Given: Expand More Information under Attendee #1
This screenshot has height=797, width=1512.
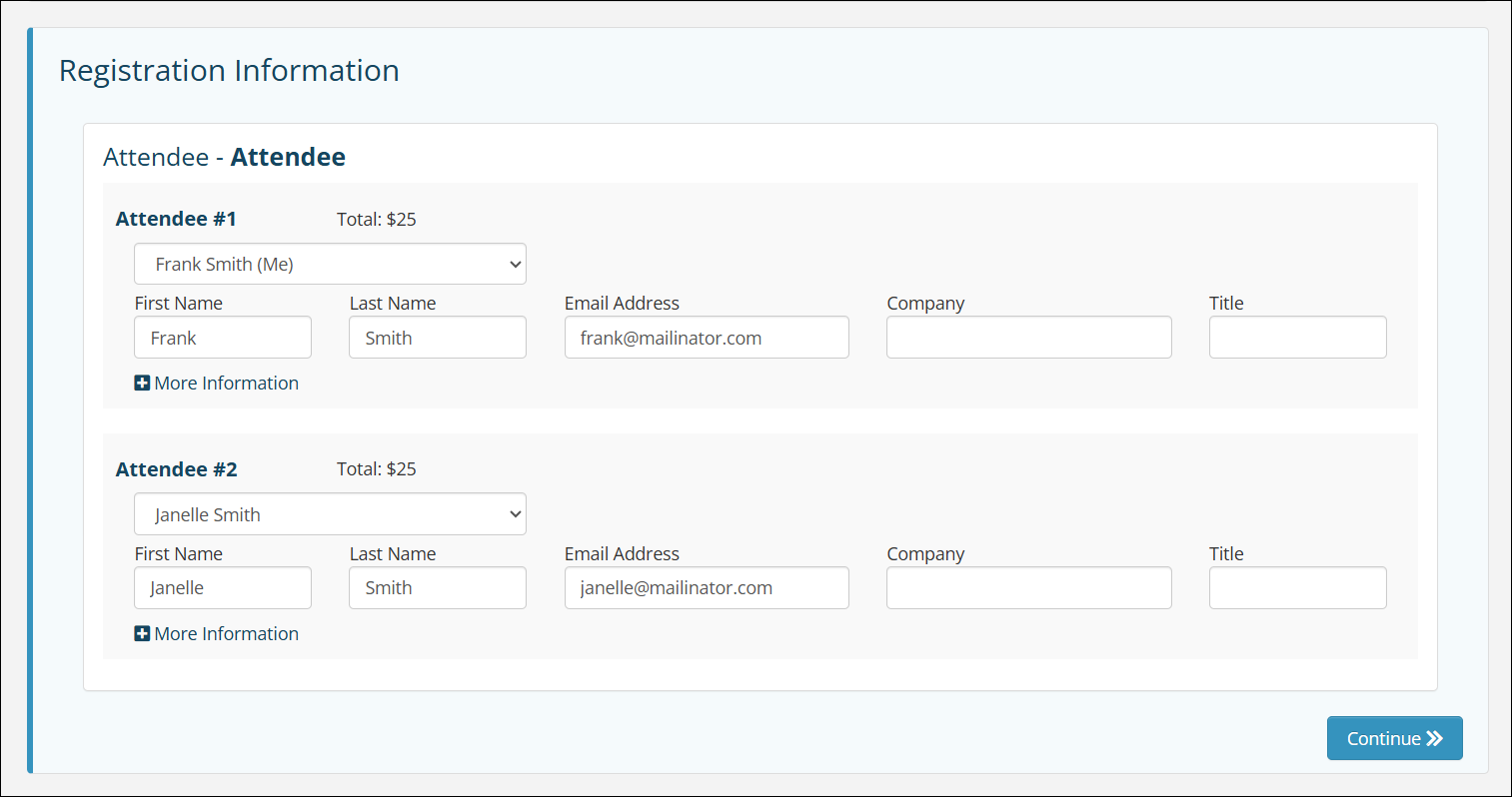Looking at the screenshot, I should tap(224, 383).
